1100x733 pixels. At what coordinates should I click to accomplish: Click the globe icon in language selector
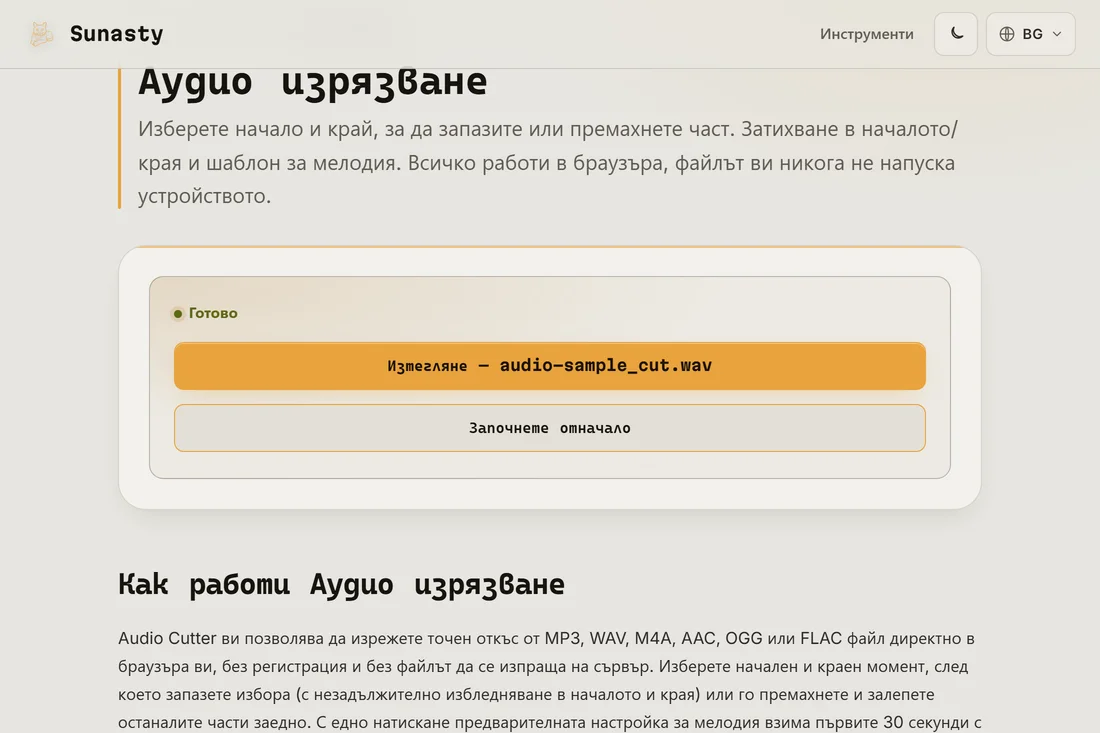(x=1007, y=34)
